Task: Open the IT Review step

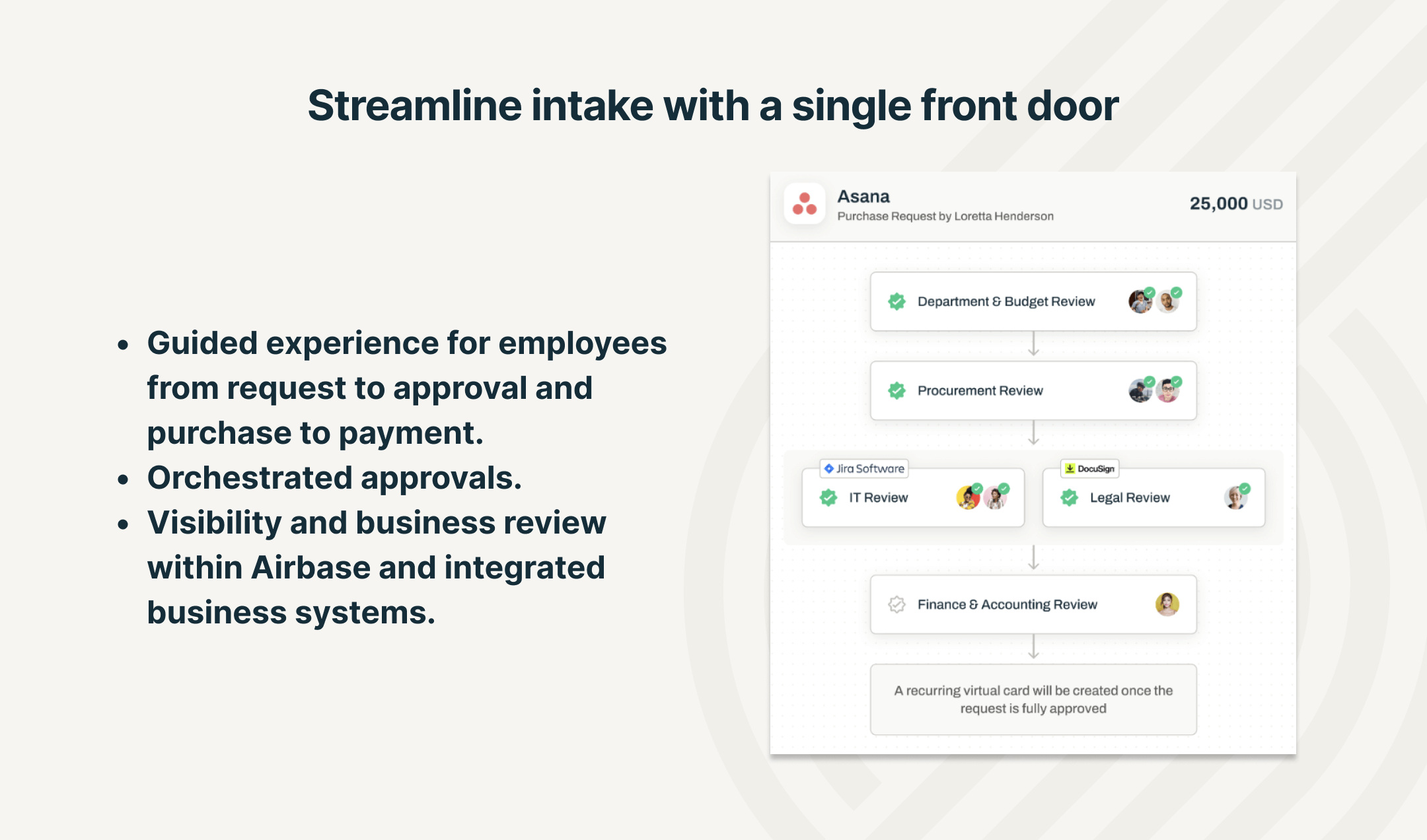Action: click(x=913, y=498)
